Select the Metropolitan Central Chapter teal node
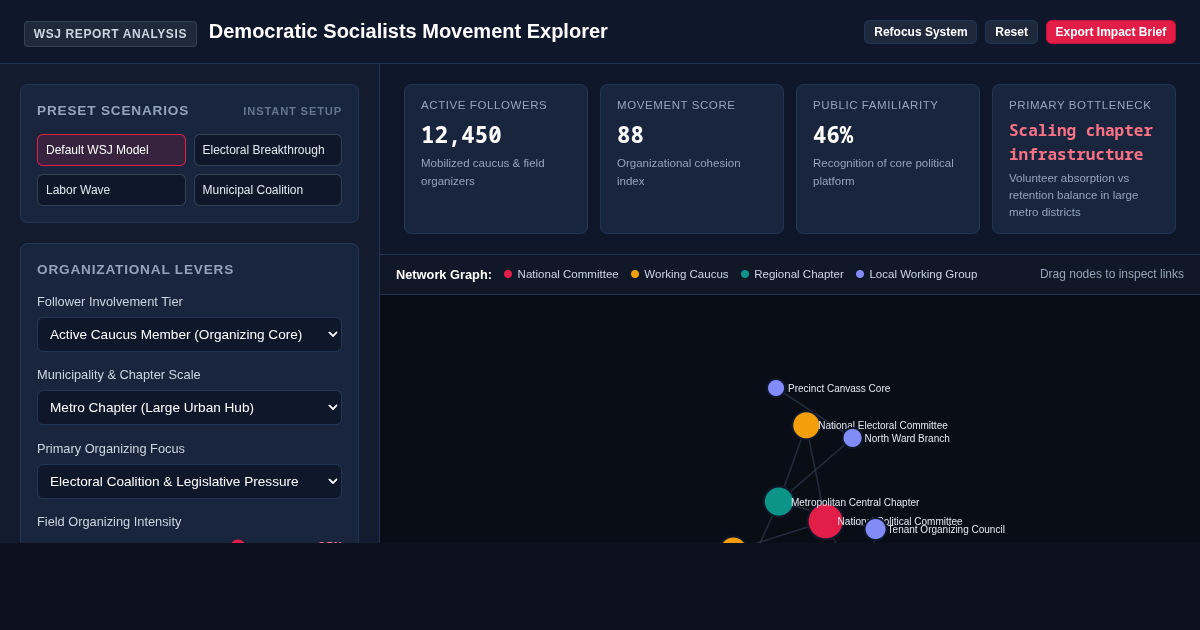The height and width of the screenshot is (630, 1200). coord(779,502)
